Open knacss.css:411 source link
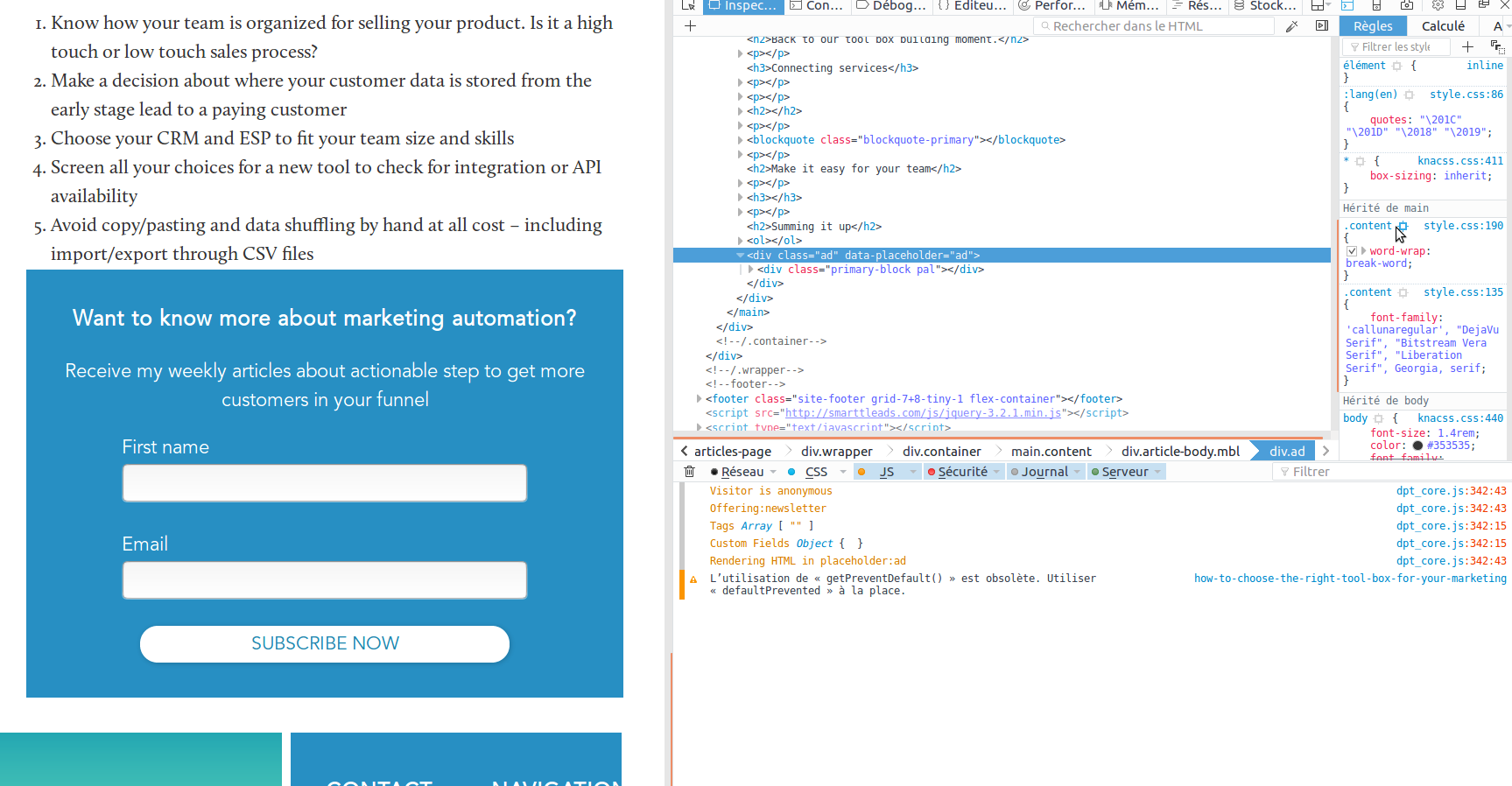Viewport: 1512px width, 786px height. (1460, 161)
